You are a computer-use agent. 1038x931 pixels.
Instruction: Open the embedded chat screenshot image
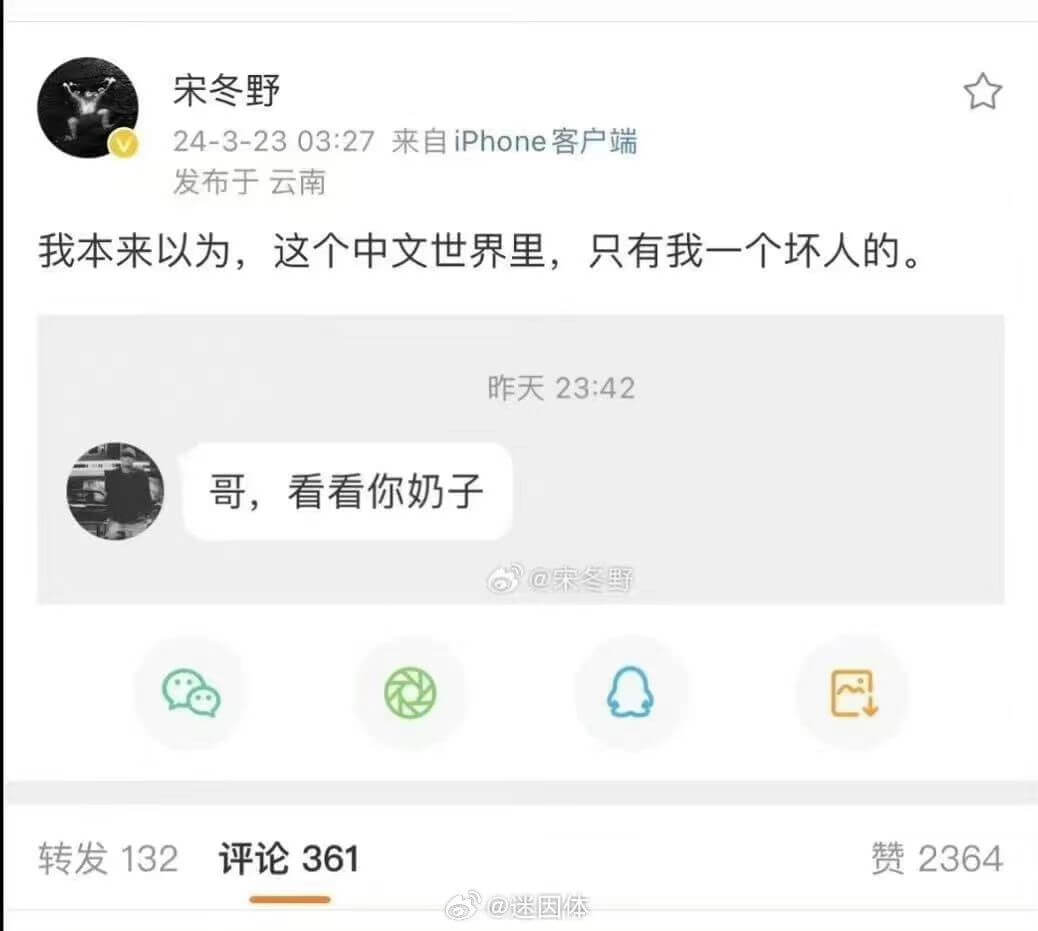pyautogui.click(x=520, y=460)
